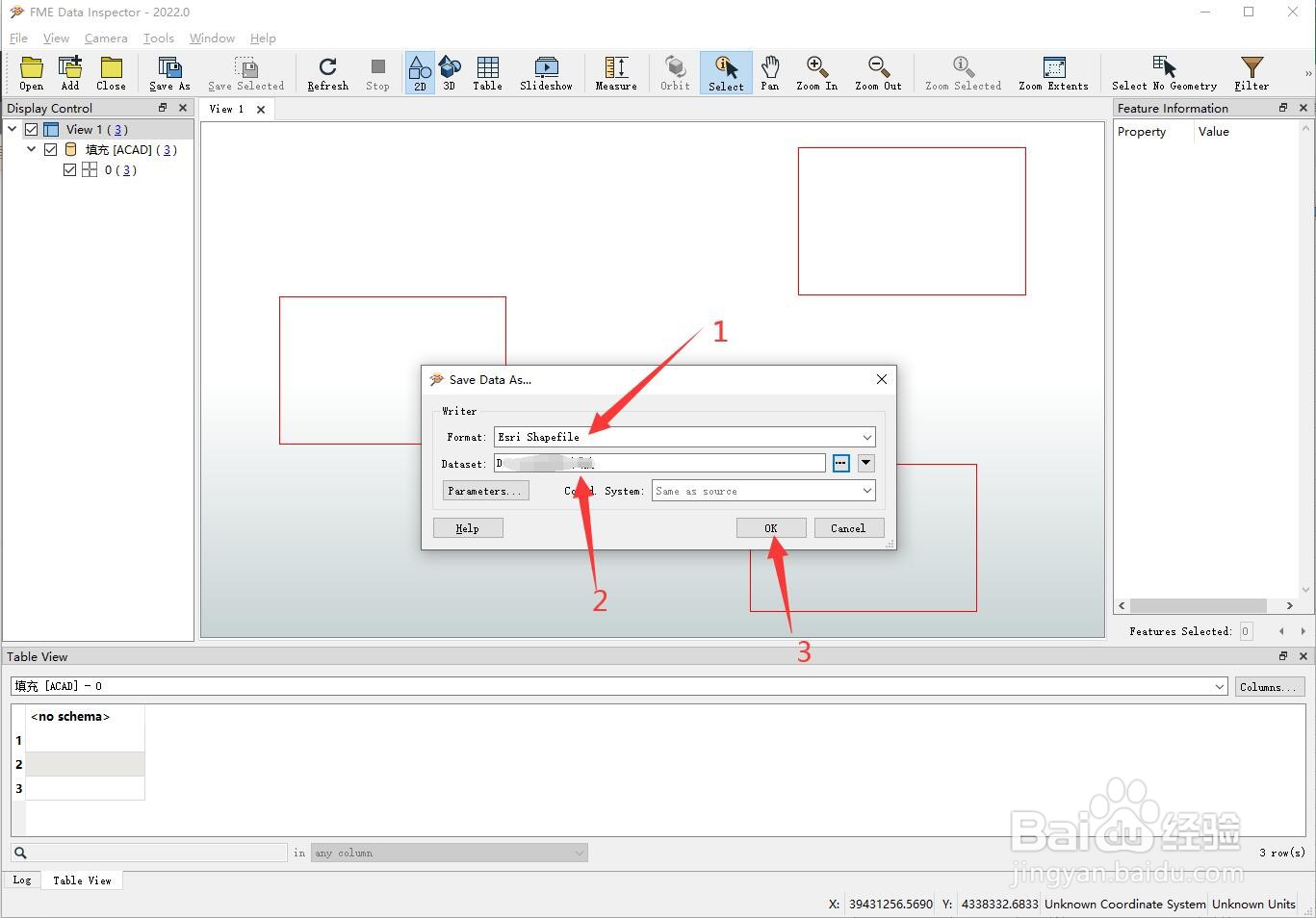Click Select No Geometry icon
Image resolution: width=1316 pixels, height=918 pixels.
[x=1164, y=73]
